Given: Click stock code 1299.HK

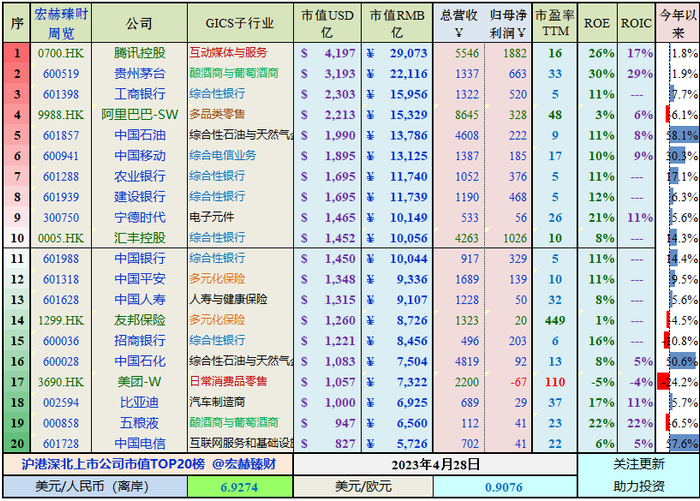Looking at the screenshot, I should pyautogui.click(x=61, y=320).
